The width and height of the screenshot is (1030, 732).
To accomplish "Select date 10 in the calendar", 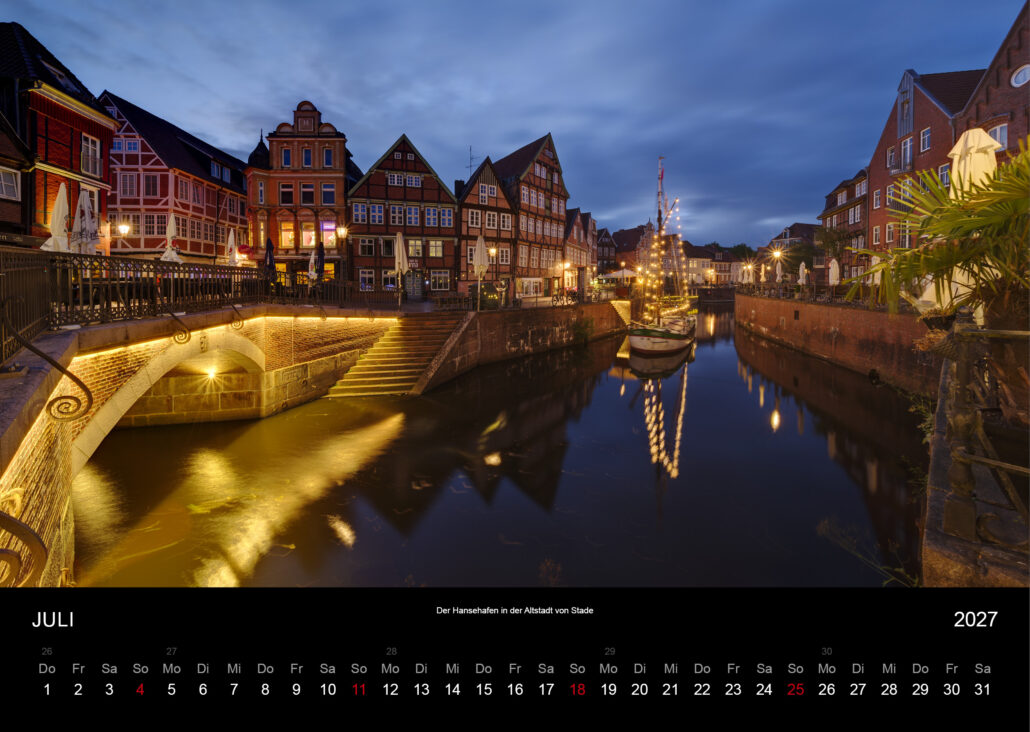I will click(x=328, y=689).
